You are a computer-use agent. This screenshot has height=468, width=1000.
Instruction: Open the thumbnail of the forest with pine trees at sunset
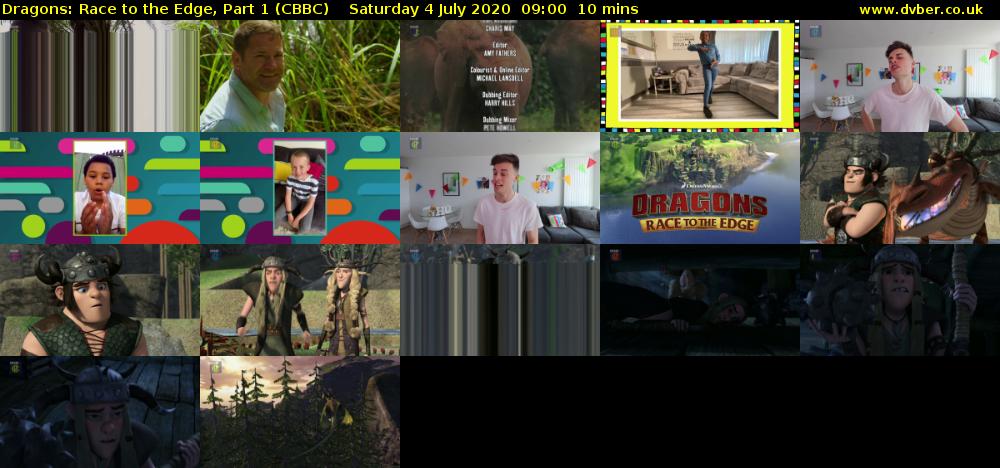(x=300, y=412)
